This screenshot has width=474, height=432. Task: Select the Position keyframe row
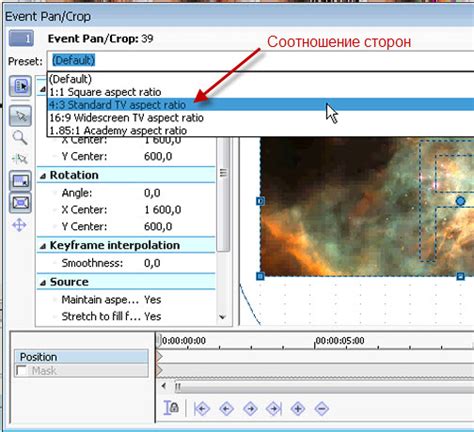click(82, 357)
